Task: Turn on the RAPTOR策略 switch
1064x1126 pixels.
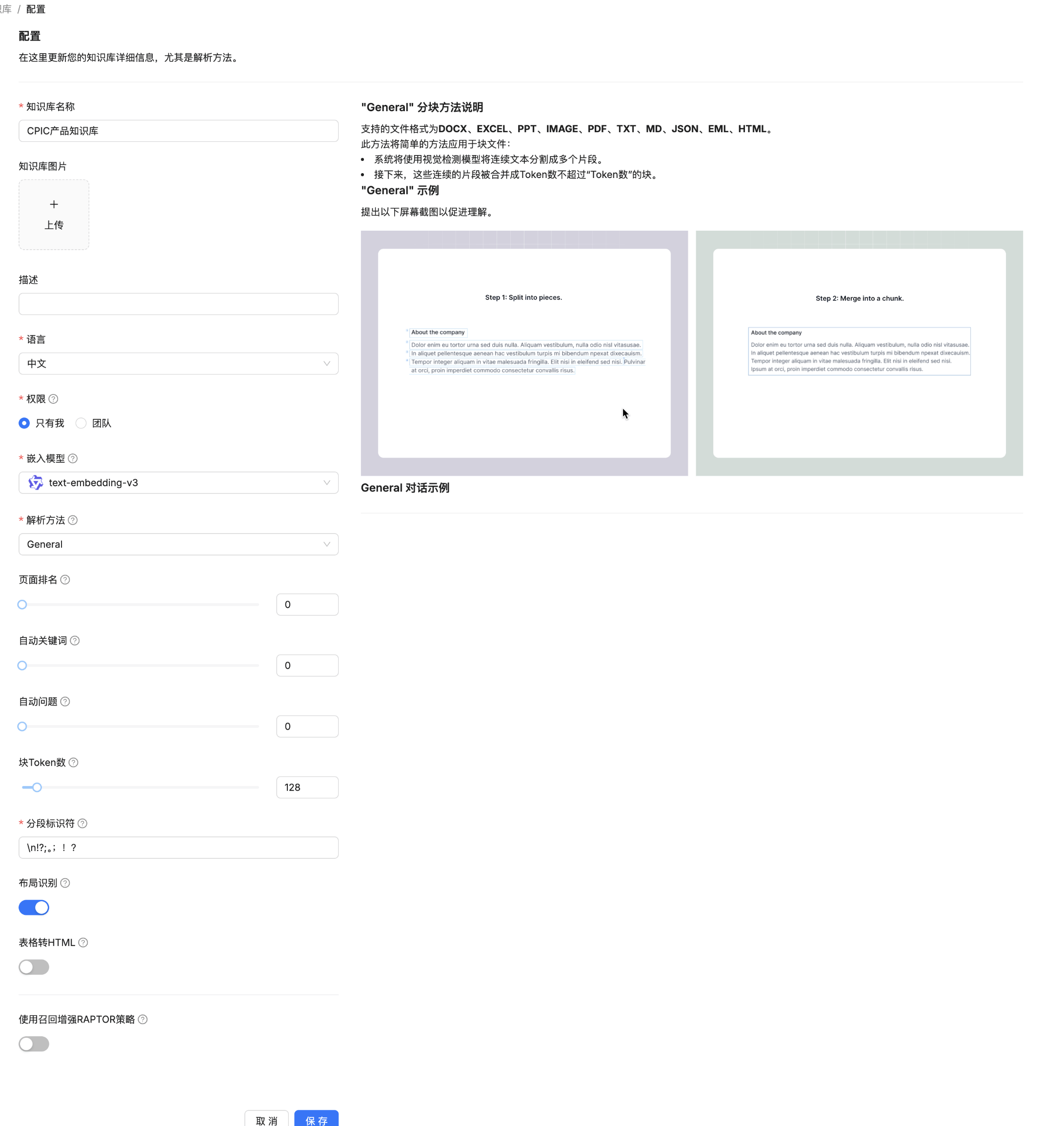Action: tap(34, 1043)
